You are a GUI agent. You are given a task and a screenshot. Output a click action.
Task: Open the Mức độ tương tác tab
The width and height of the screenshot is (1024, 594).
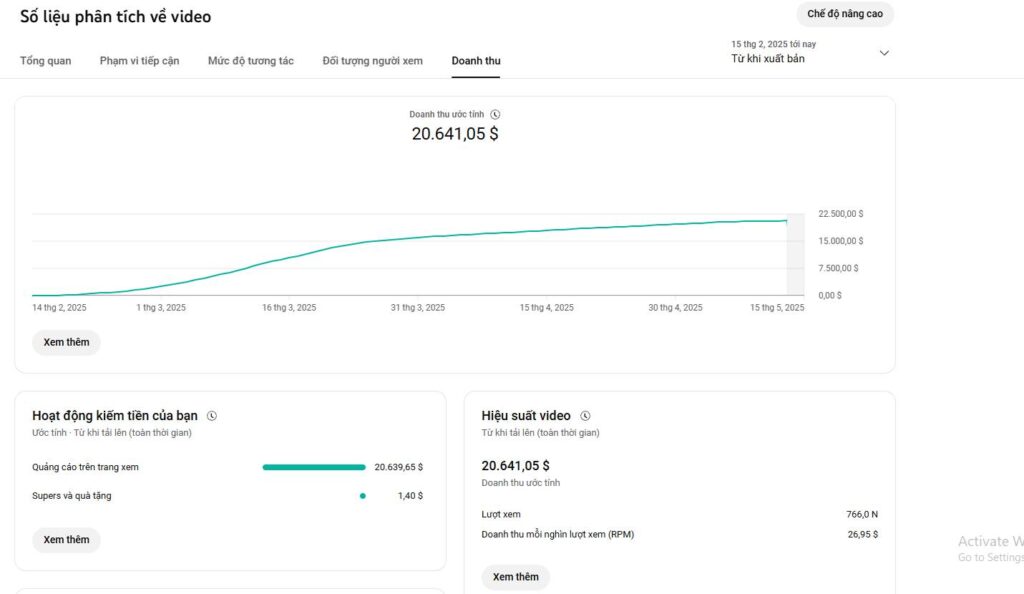(x=251, y=61)
